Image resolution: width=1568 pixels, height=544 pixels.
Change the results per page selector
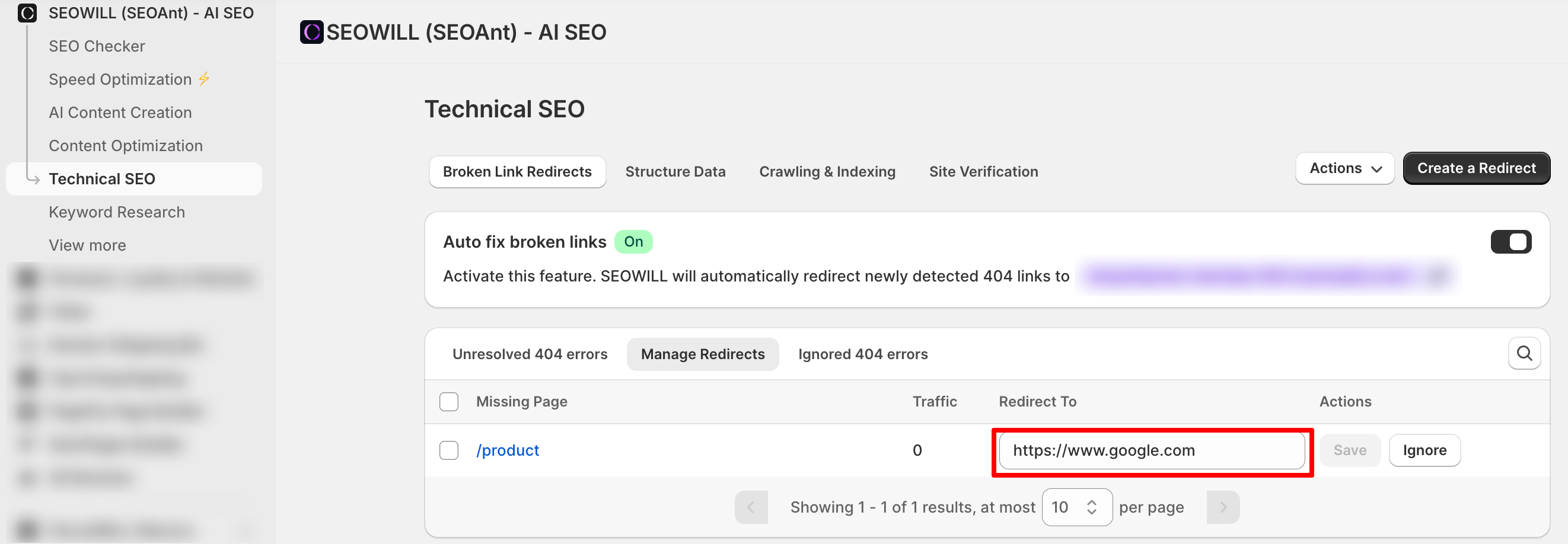(1076, 507)
